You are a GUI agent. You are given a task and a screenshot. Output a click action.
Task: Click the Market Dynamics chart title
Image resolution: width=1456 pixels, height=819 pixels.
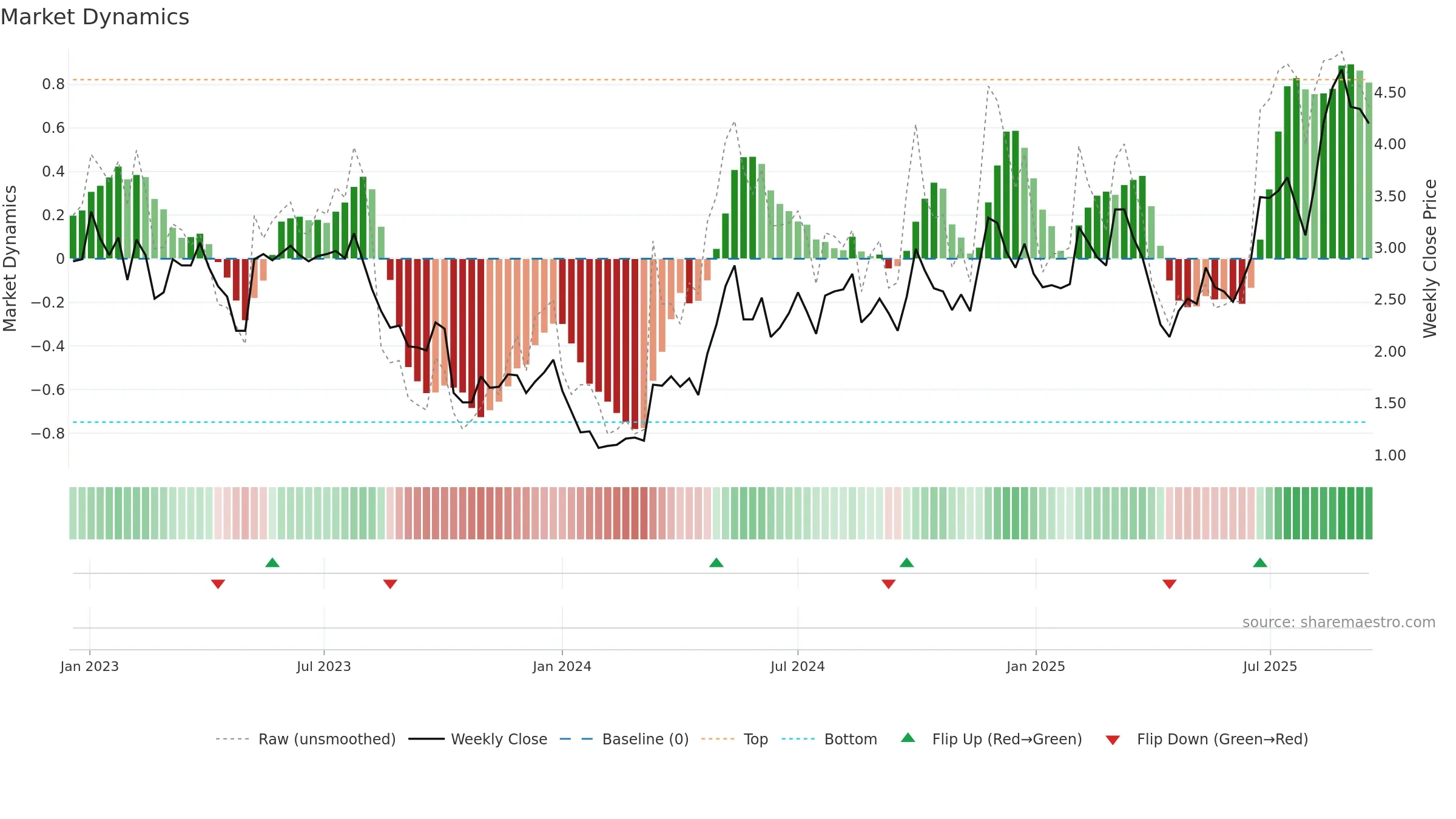click(95, 17)
